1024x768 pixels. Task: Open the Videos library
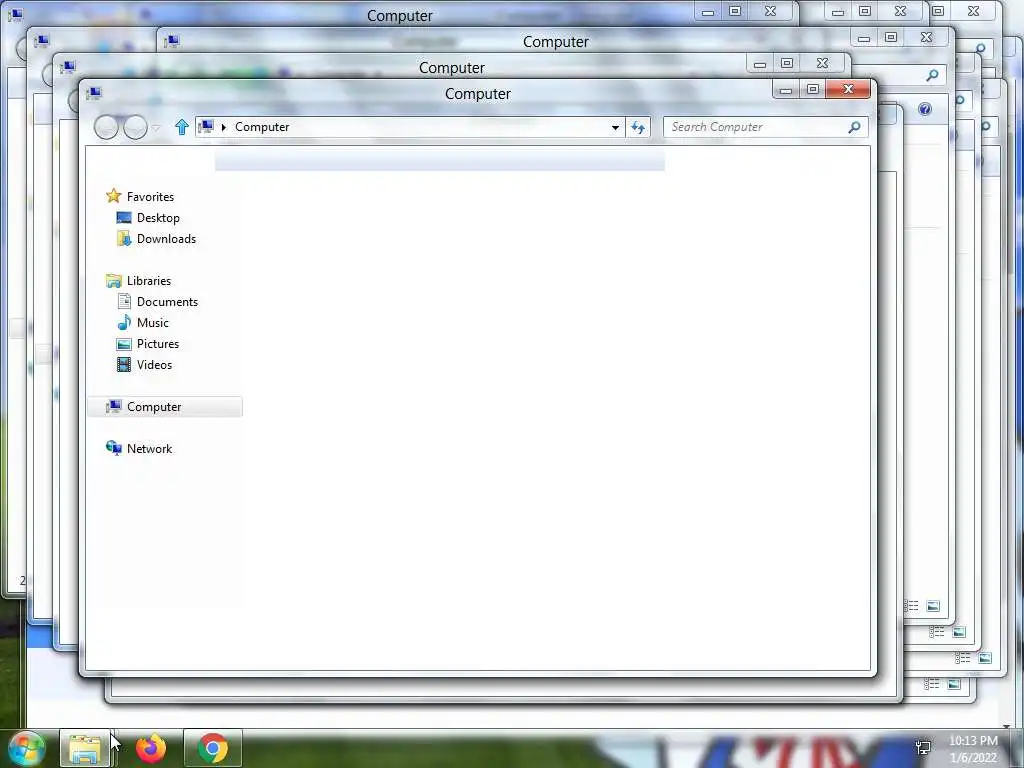pyautogui.click(x=154, y=364)
